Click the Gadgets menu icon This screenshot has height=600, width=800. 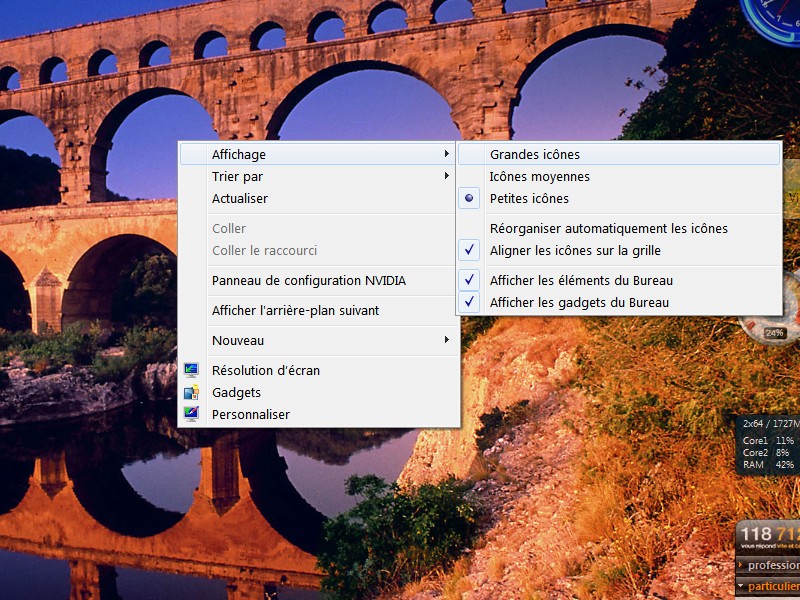pyautogui.click(x=191, y=392)
